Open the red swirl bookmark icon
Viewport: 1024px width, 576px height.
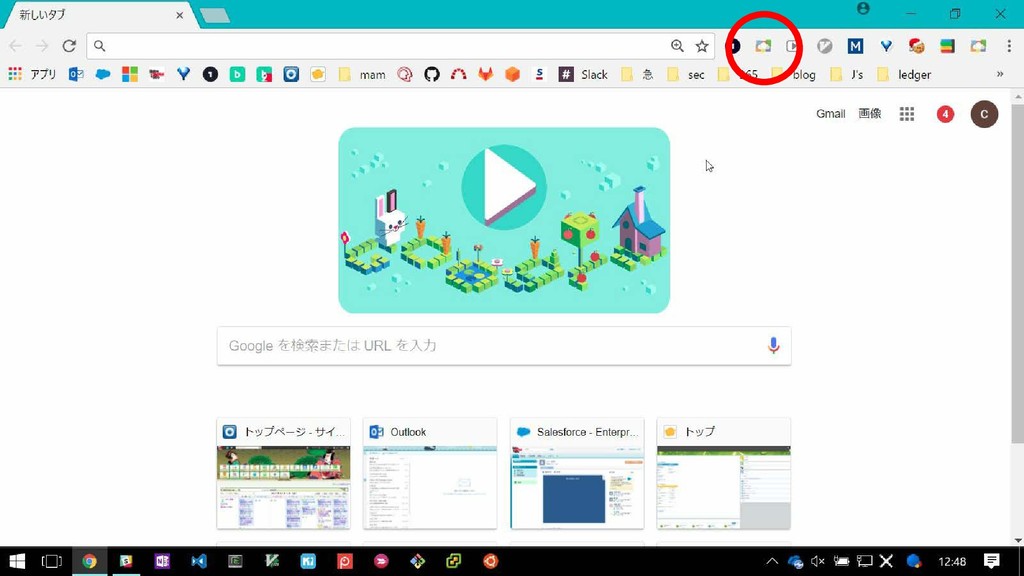405,74
